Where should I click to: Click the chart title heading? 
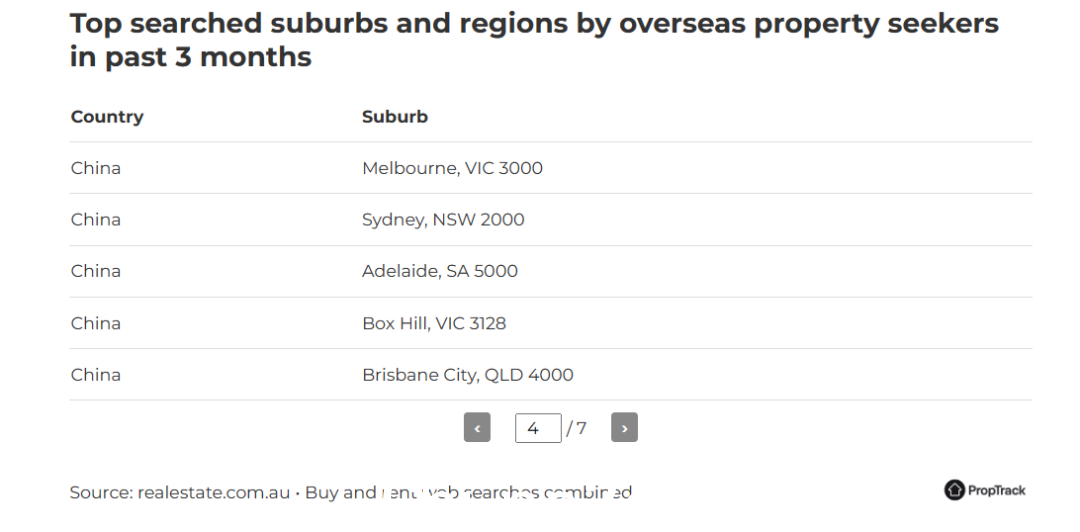(534, 40)
